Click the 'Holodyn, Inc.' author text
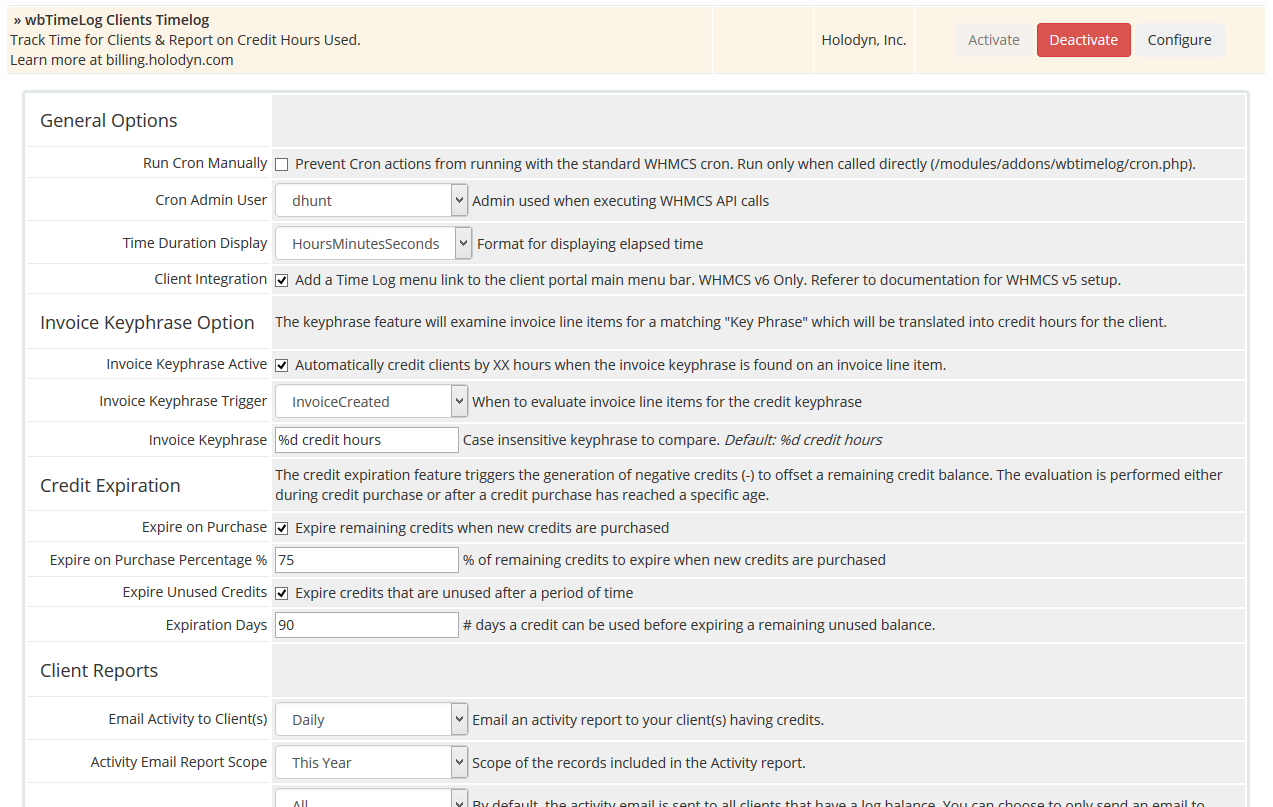Screen dimensions: 1273x807 pos(864,40)
